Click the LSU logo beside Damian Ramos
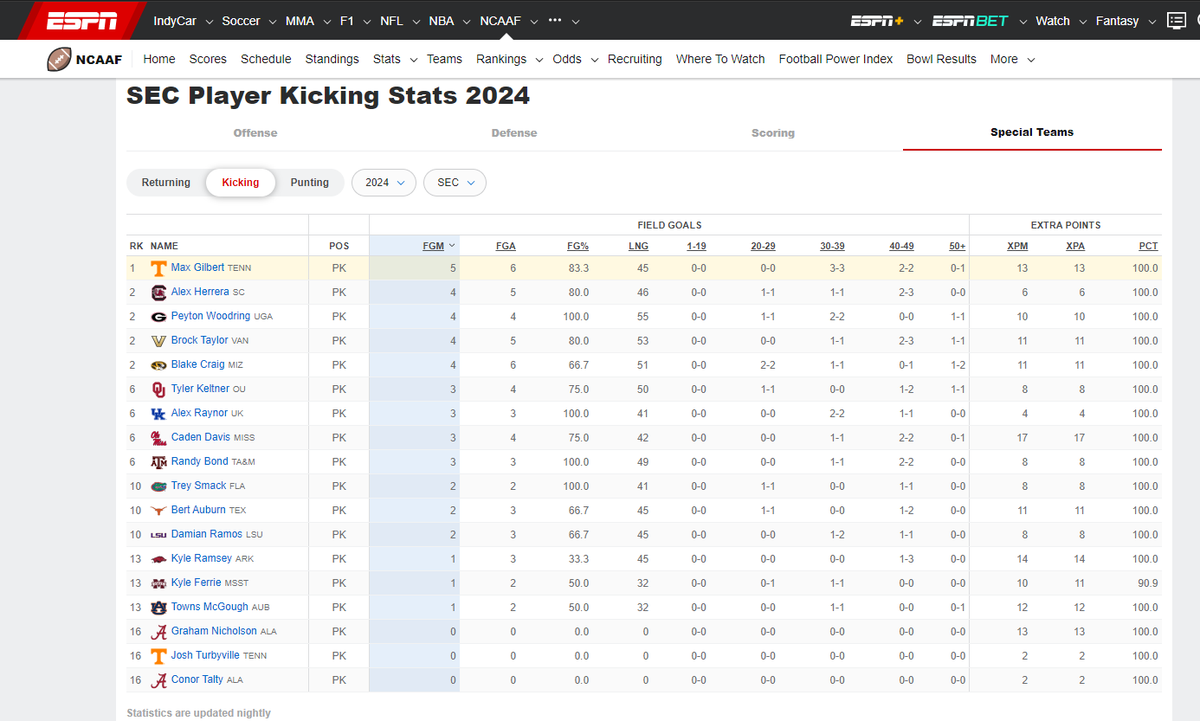 tap(158, 535)
